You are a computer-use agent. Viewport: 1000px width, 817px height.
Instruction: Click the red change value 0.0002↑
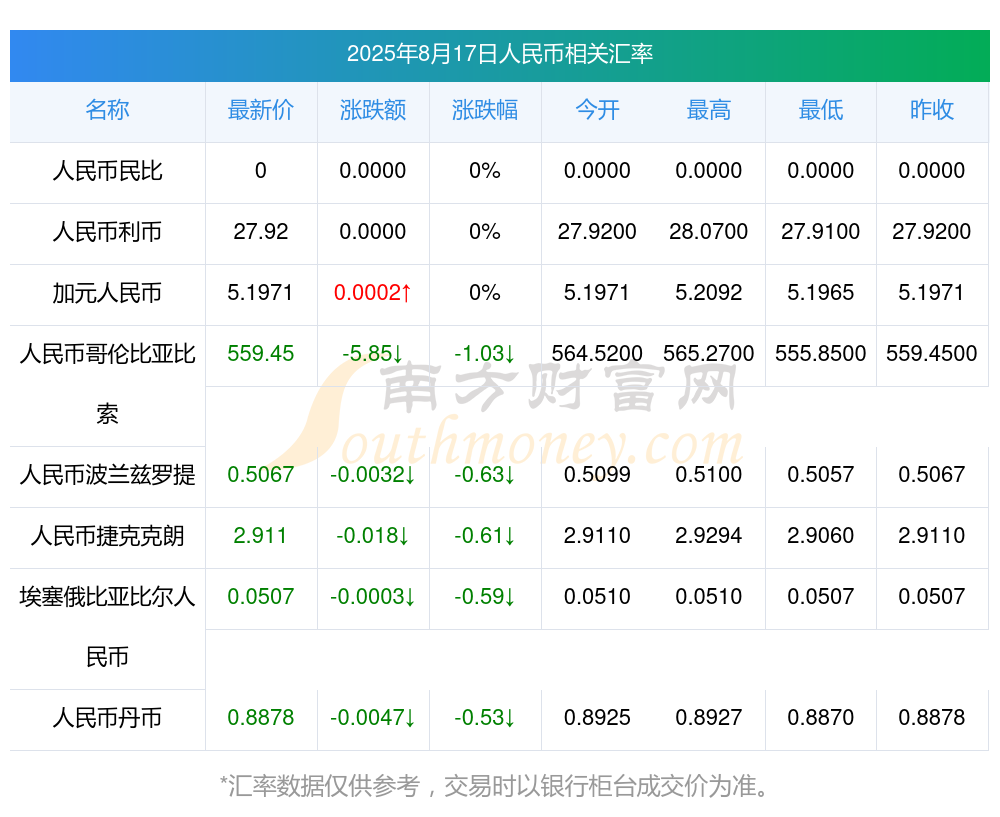click(x=373, y=293)
